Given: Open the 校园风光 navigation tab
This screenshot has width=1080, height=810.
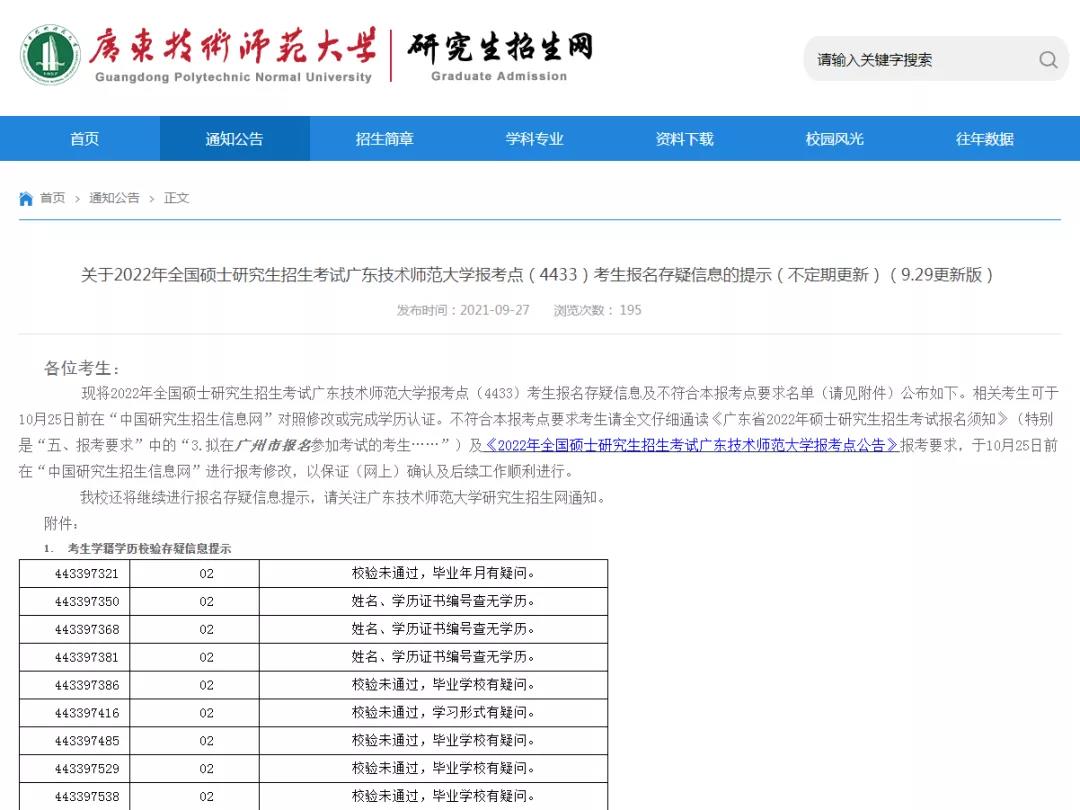Looking at the screenshot, I should coord(835,139).
